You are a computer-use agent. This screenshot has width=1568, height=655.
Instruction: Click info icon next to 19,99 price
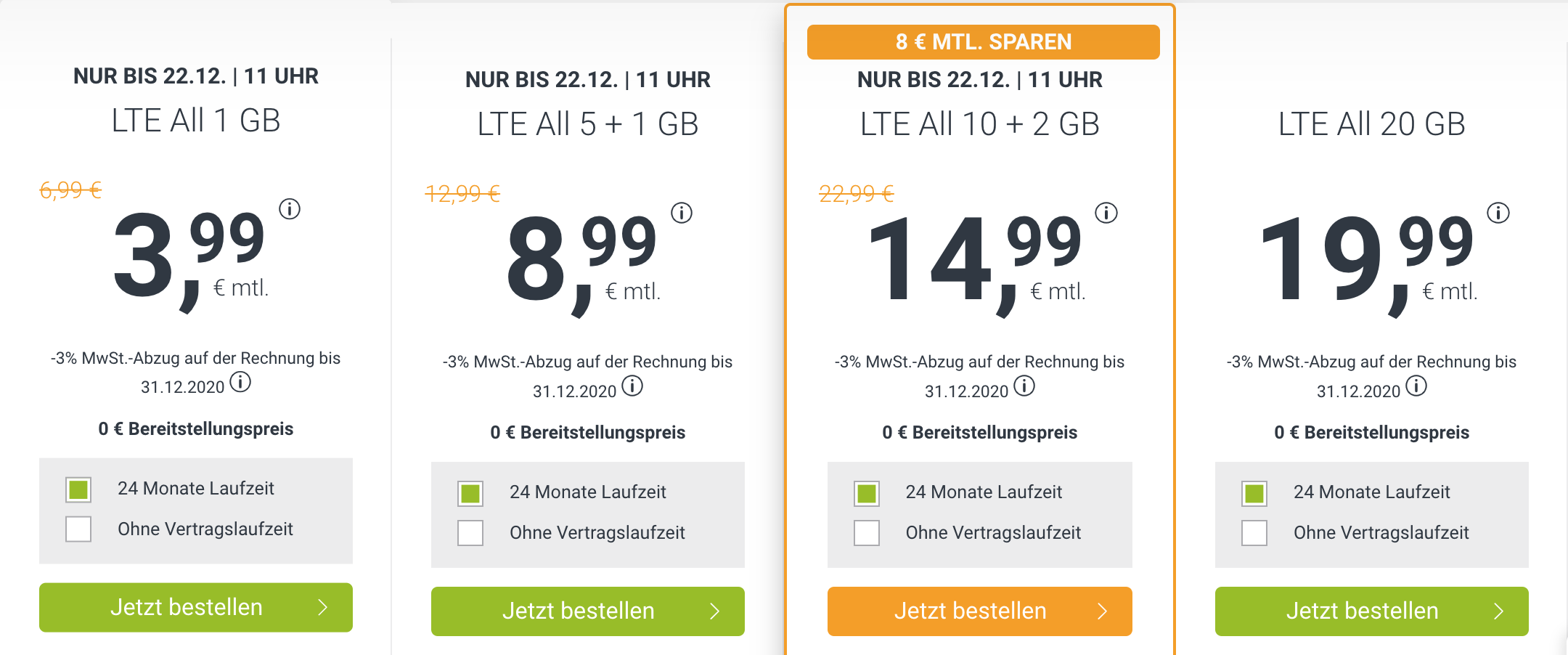[1498, 213]
